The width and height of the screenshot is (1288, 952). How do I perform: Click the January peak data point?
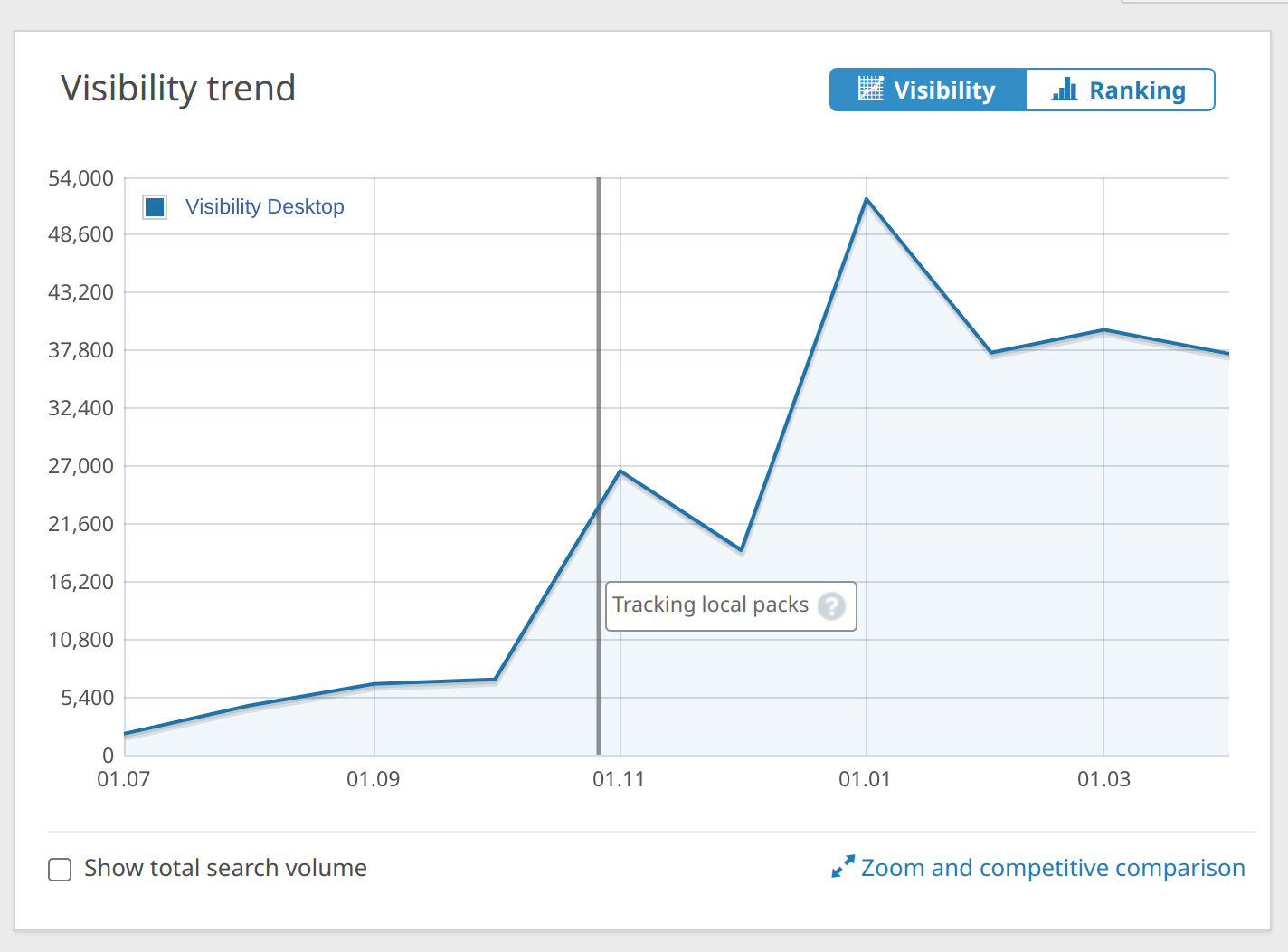[867, 198]
